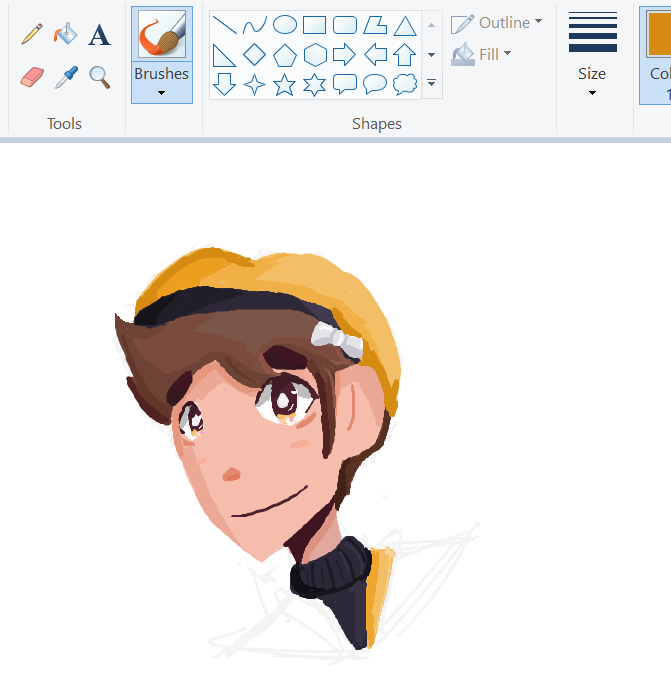Expand the full shapes gallery
671x678 pixels.
[x=431, y=83]
